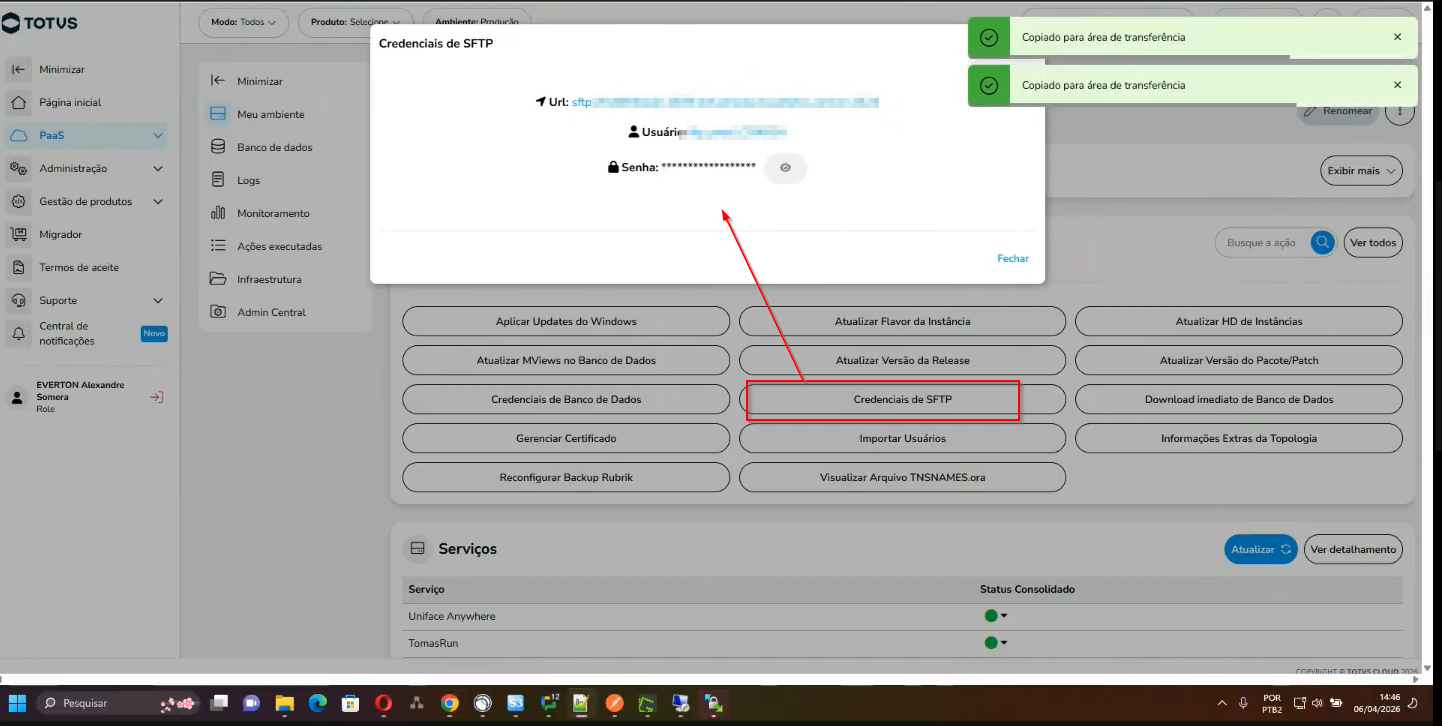Click the Renomear button
Image resolution: width=1442 pixels, height=726 pixels.
pos(1338,111)
